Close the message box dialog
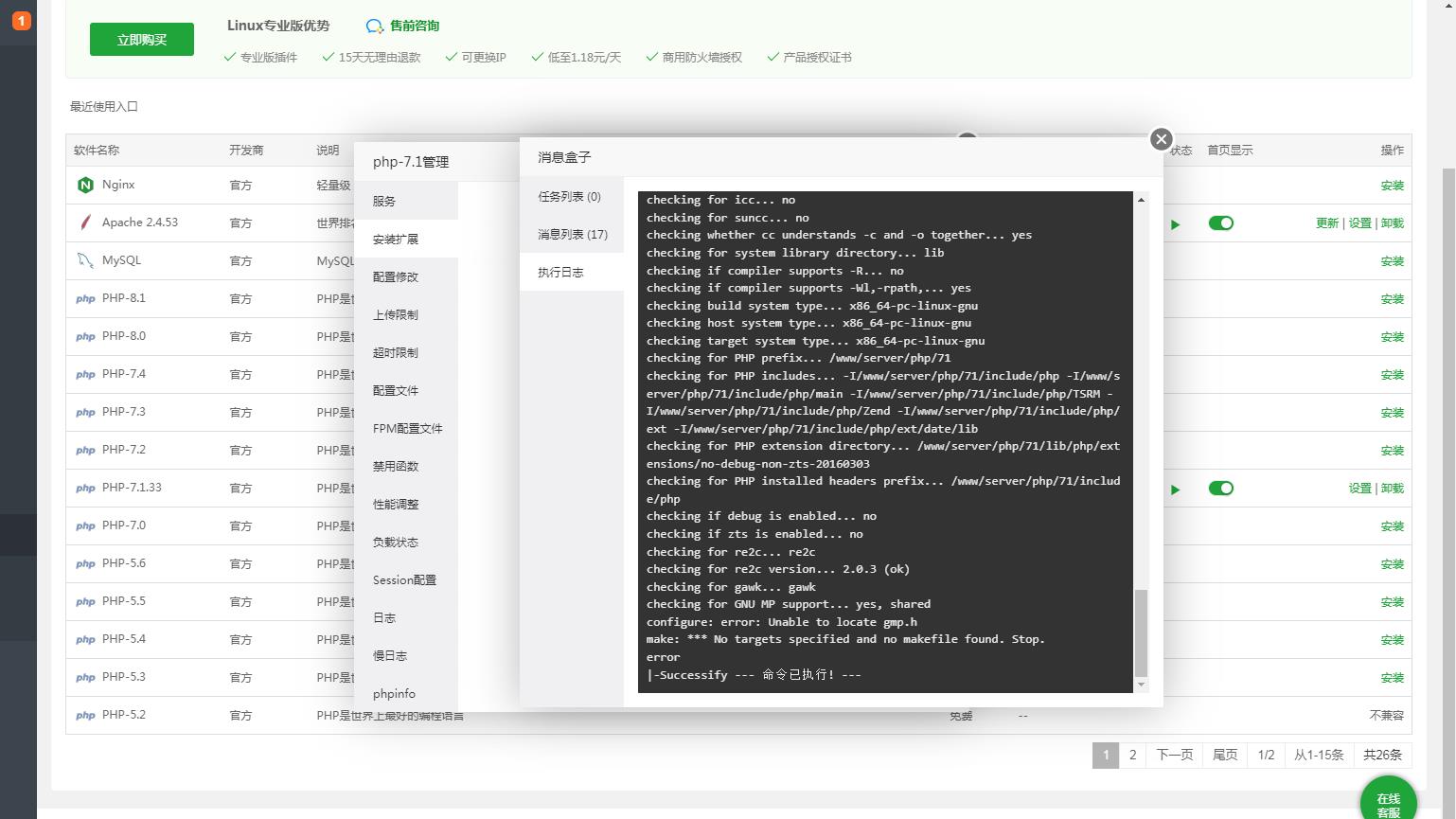The width and height of the screenshot is (1456, 819). (1162, 139)
